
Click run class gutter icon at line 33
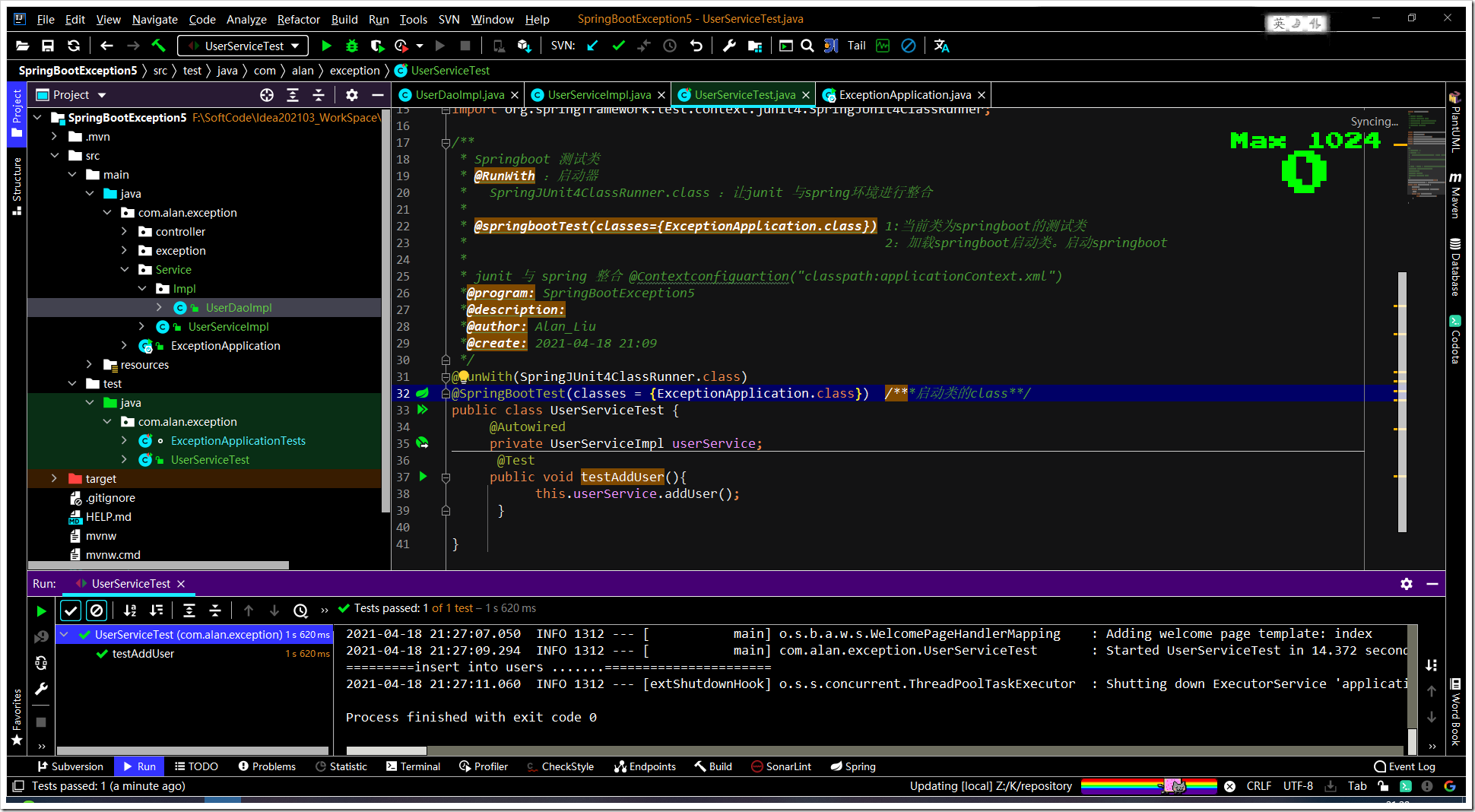click(423, 410)
